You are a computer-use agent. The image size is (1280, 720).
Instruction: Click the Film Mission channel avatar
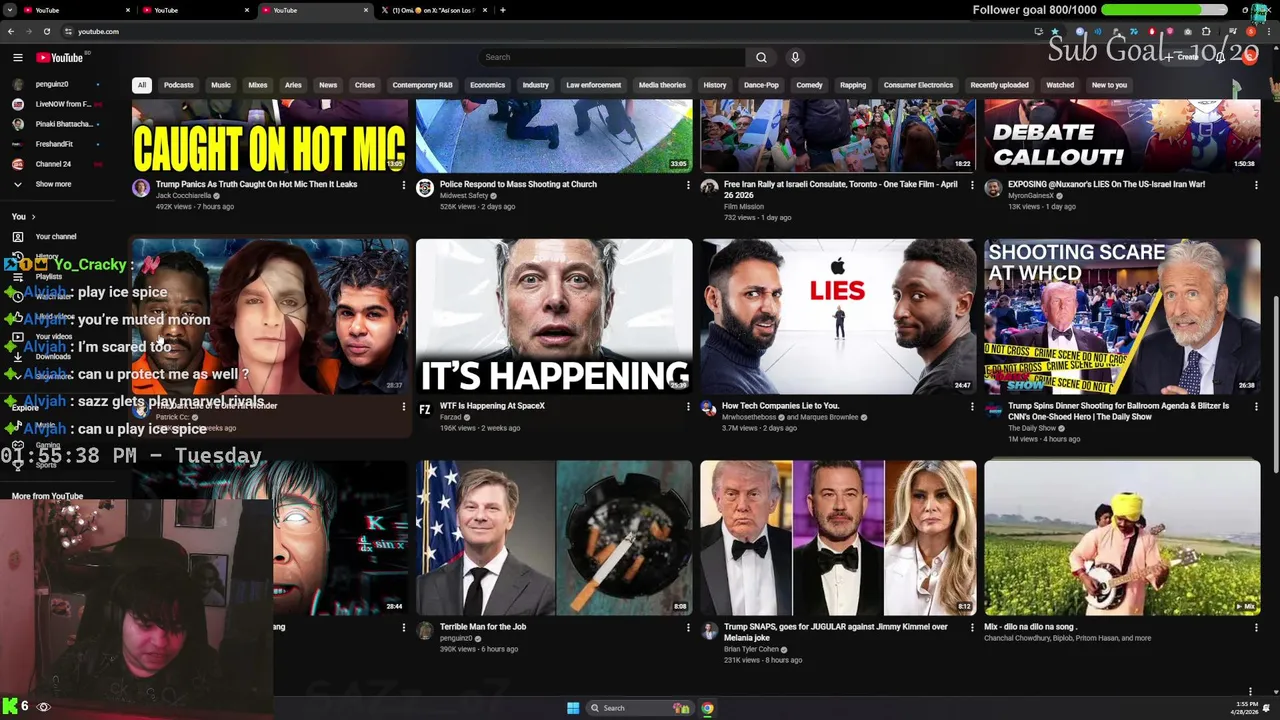pyautogui.click(x=709, y=188)
